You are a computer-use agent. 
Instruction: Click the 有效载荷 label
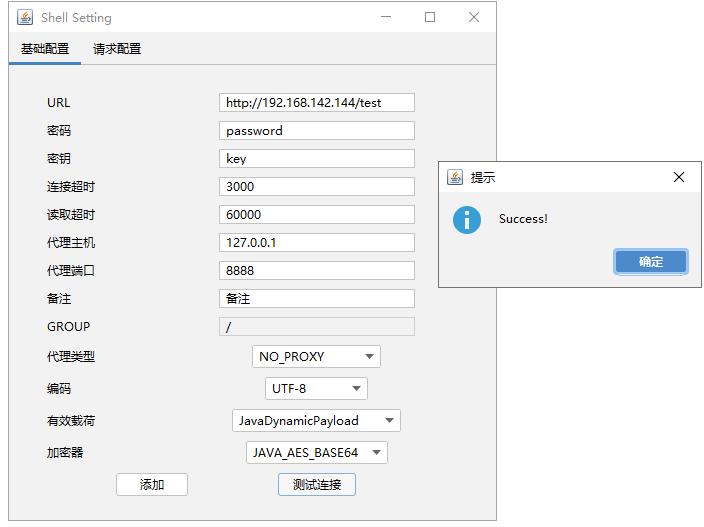click(x=71, y=421)
